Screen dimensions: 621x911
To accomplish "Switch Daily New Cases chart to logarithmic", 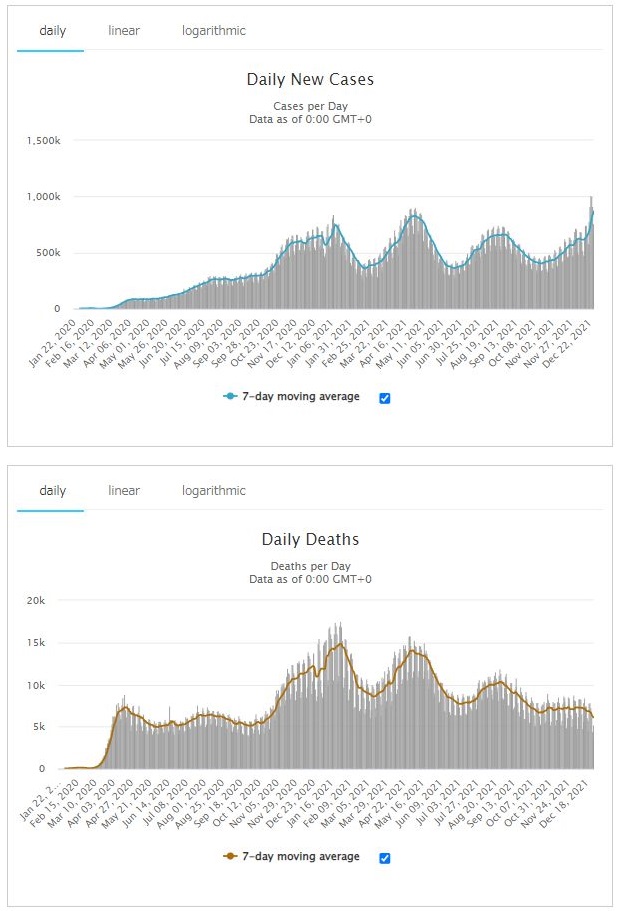I will click(213, 31).
